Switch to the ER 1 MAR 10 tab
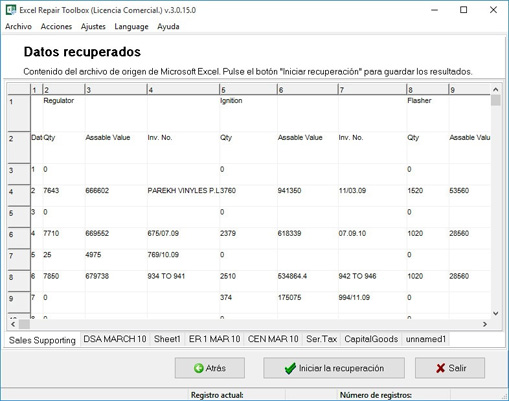 pos(214,339)
